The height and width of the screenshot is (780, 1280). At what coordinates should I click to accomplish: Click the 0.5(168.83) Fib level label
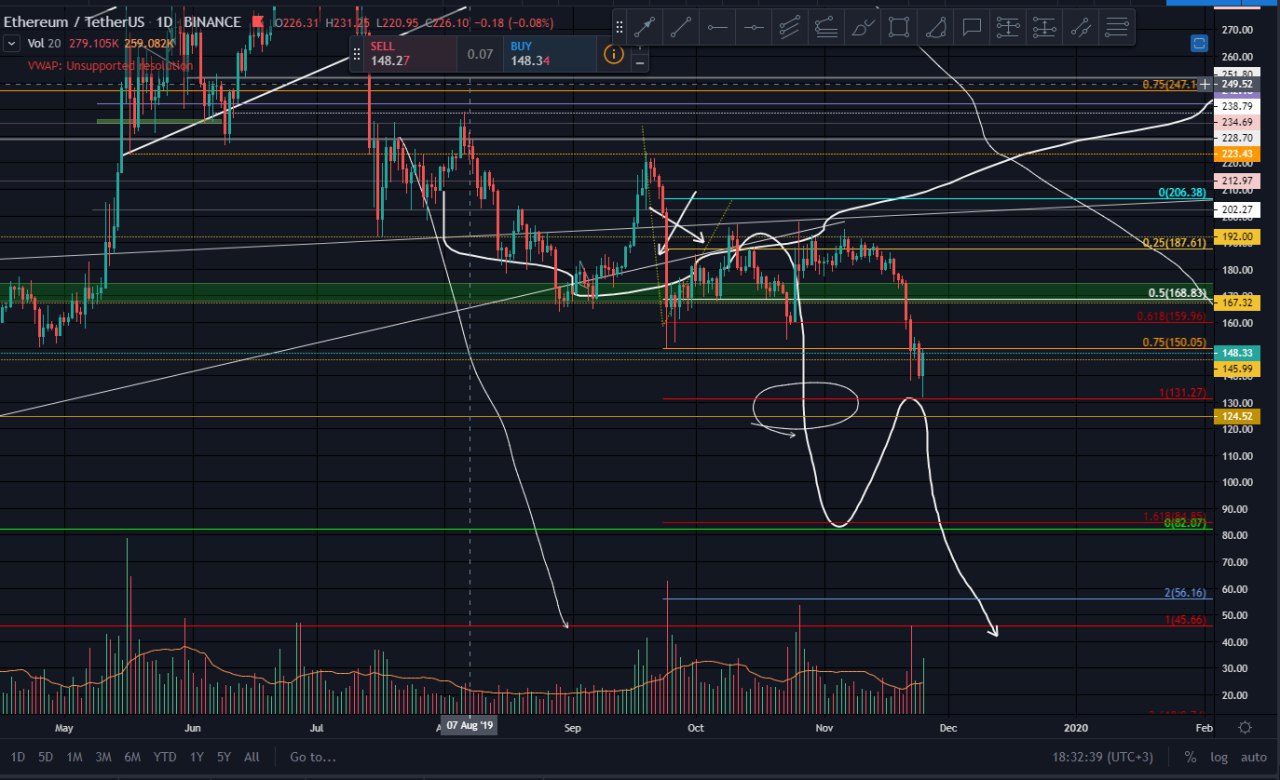[1178, 293]
